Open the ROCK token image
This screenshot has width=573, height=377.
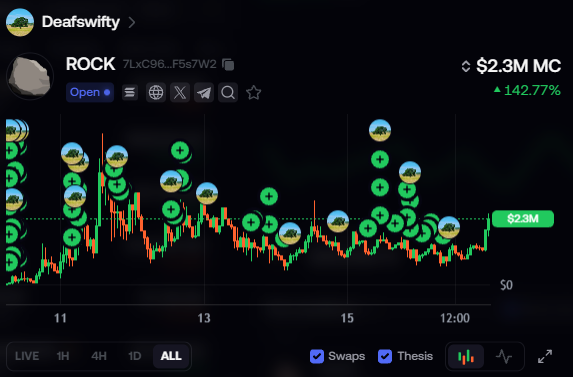[30, 76]
